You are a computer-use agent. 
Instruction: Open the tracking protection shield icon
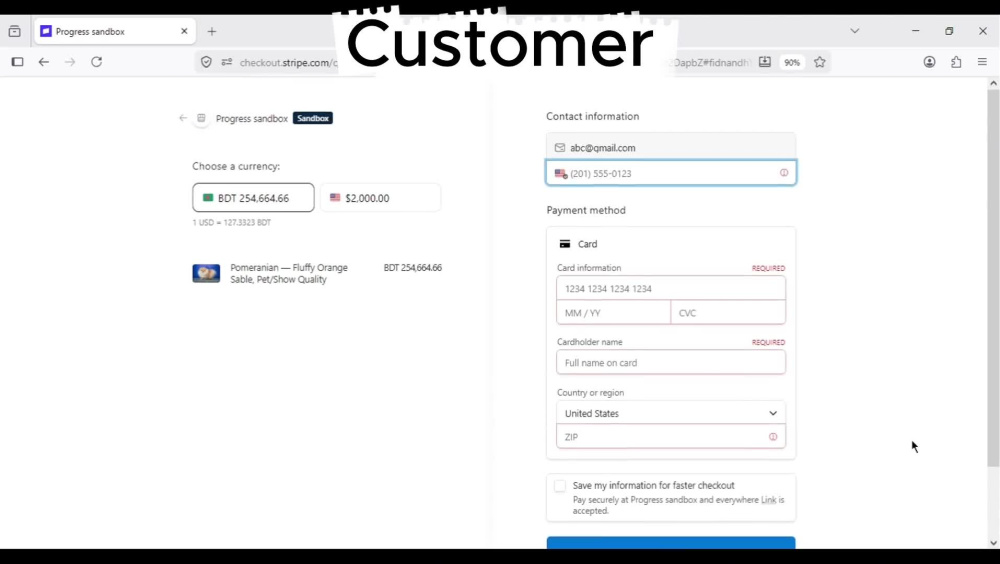click(206, 62)
